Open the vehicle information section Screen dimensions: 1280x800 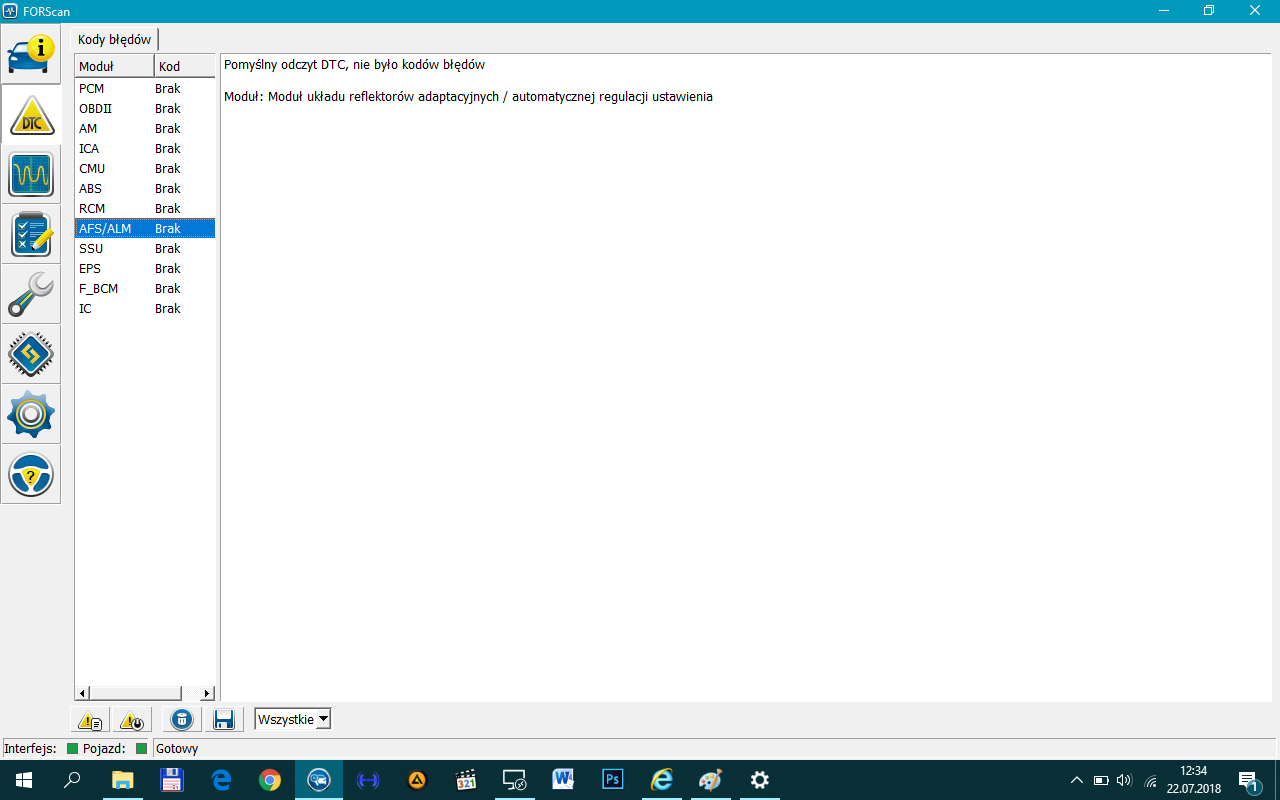(x=31, y=55)
